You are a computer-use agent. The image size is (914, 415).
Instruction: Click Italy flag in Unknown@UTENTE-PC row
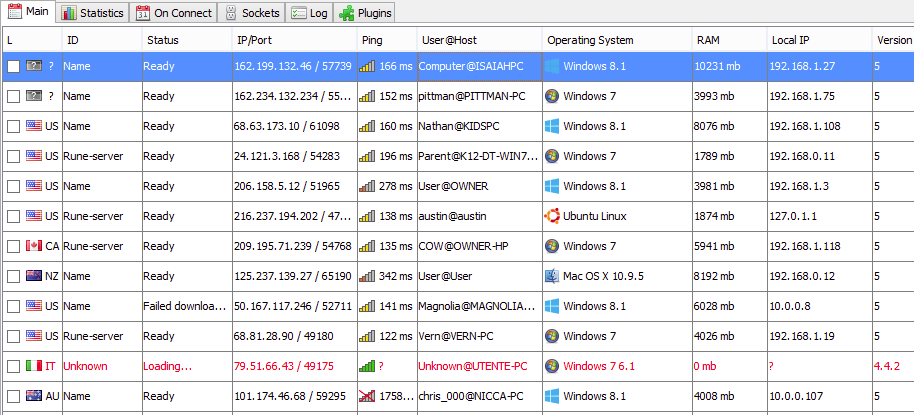point(34,367)
